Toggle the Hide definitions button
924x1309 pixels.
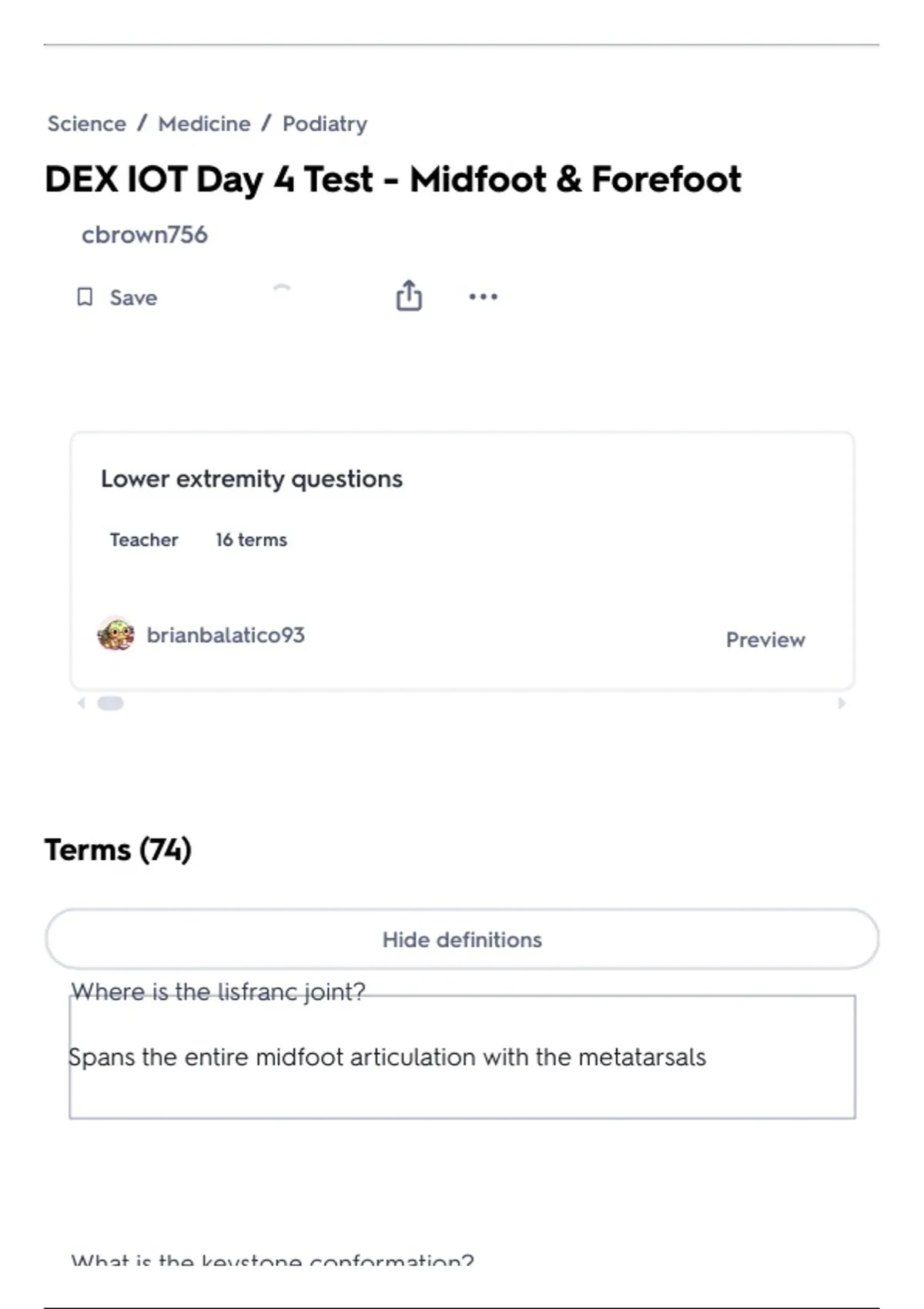tap(462, 939)
